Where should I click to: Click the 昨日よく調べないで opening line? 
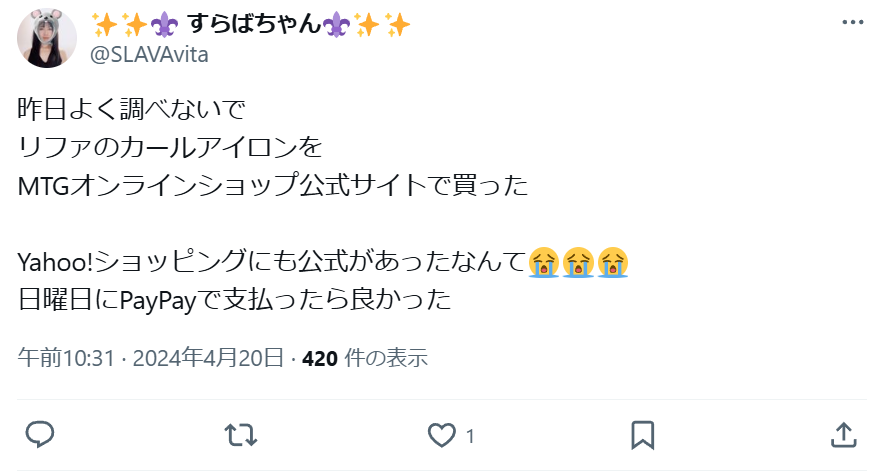(131, 109)
